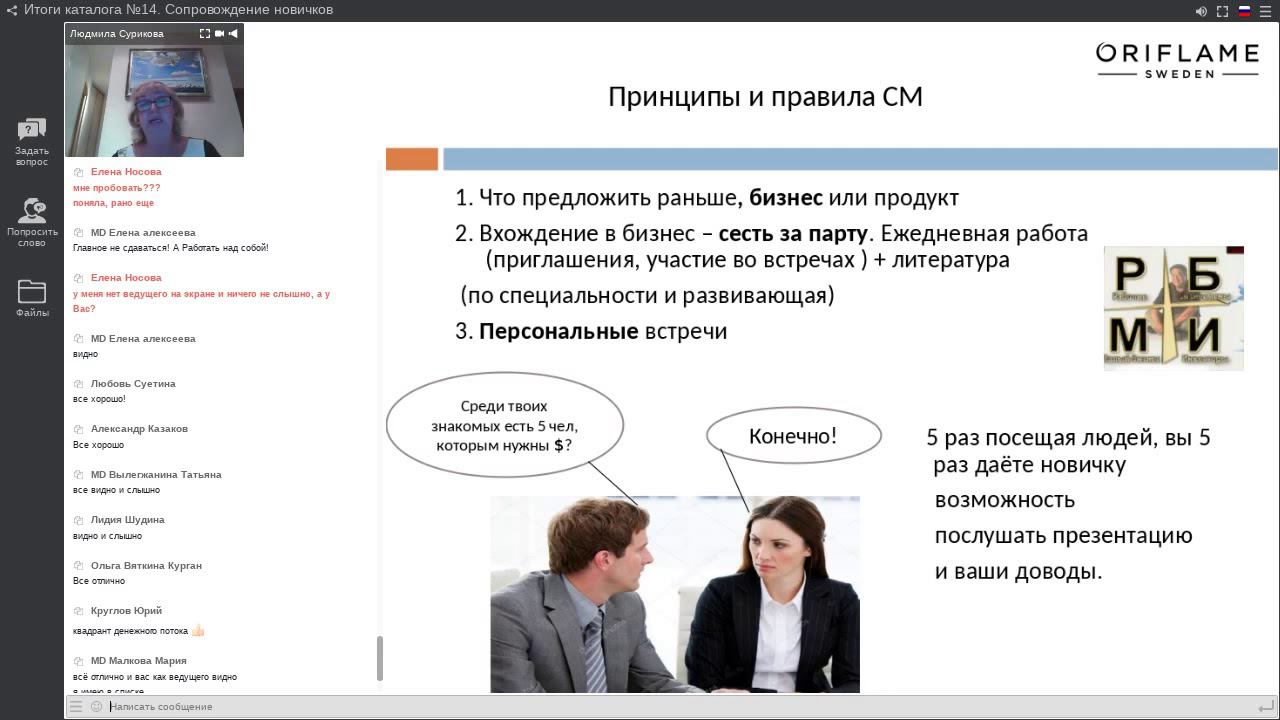Click the message icon beside Круглов Юрий
The image size is (1280, 720).
tap(79, 611)
